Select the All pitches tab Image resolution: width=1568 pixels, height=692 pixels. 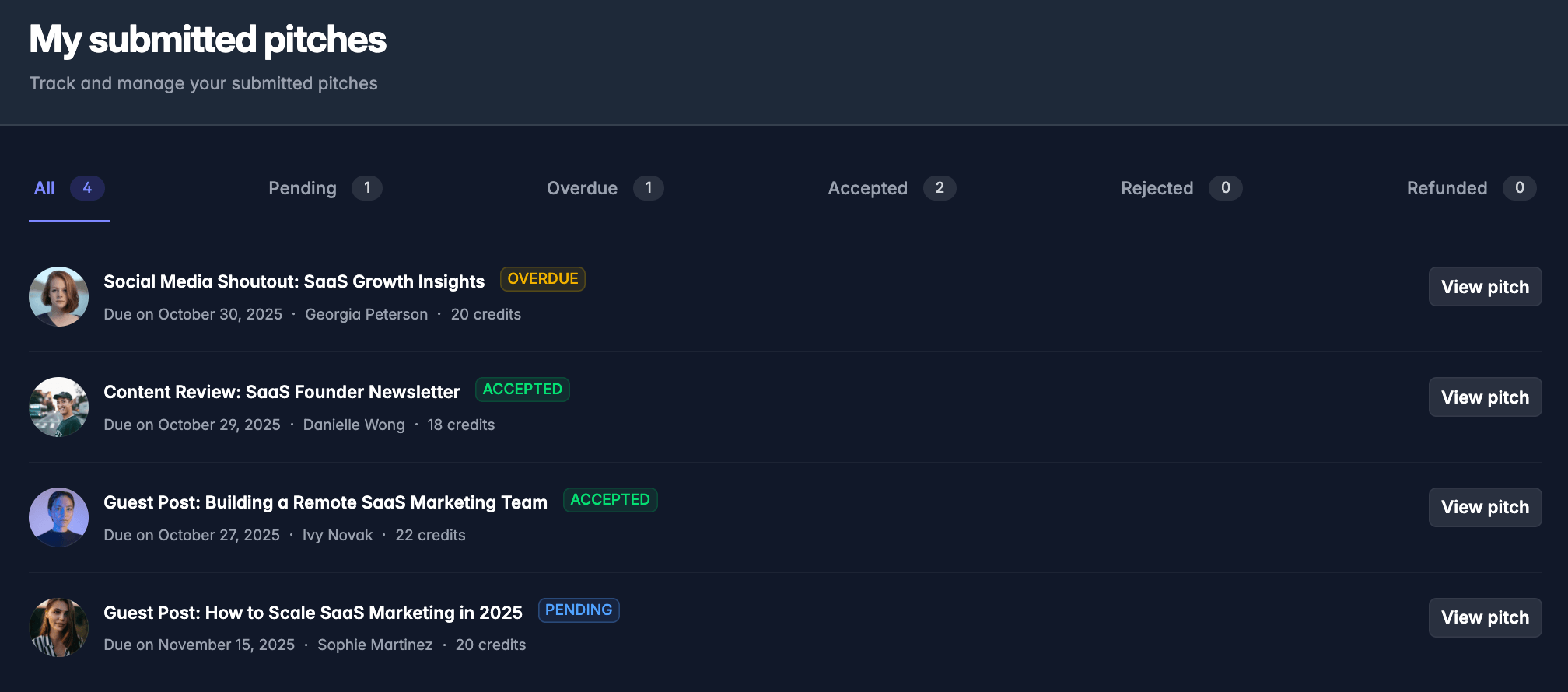pos(69,188)
